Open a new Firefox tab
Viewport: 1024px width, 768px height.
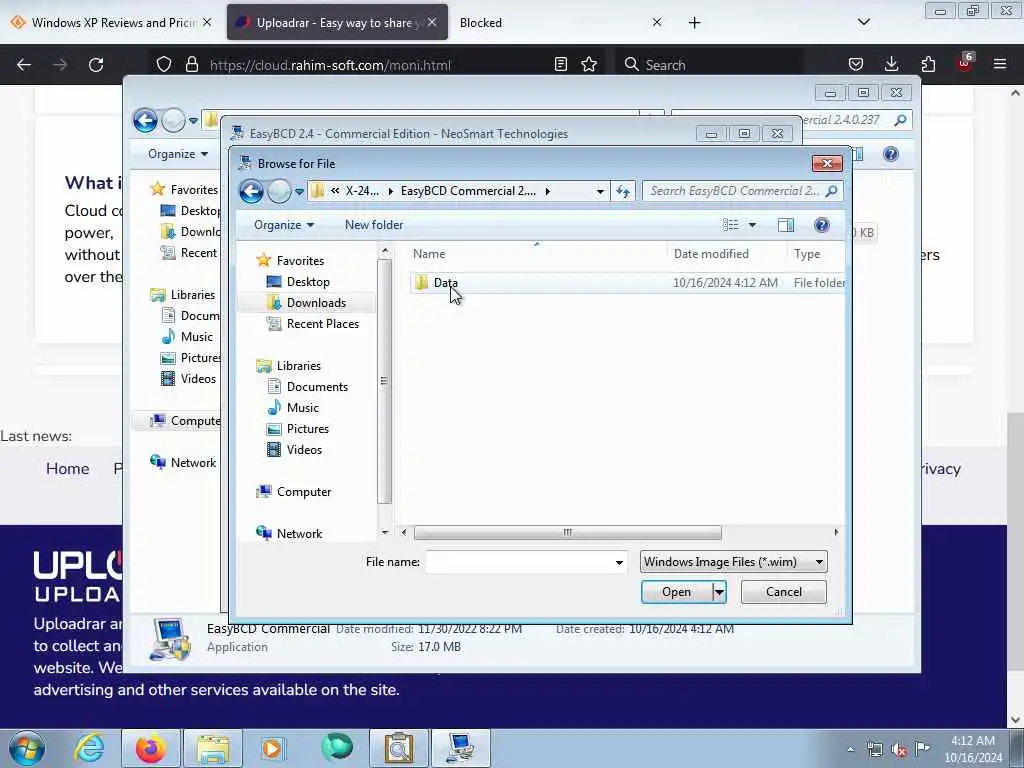(x=694, y=23)
